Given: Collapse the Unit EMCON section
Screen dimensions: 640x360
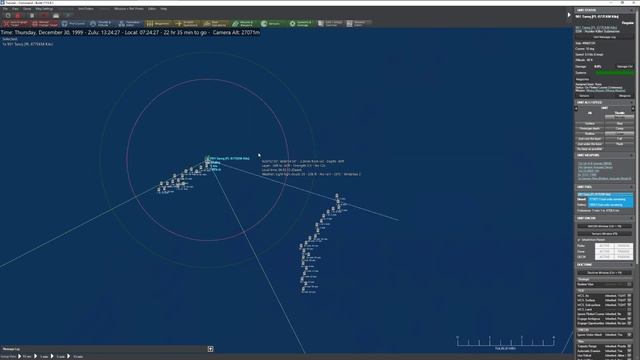Looking at the screenshot, I should pos(631,218).
